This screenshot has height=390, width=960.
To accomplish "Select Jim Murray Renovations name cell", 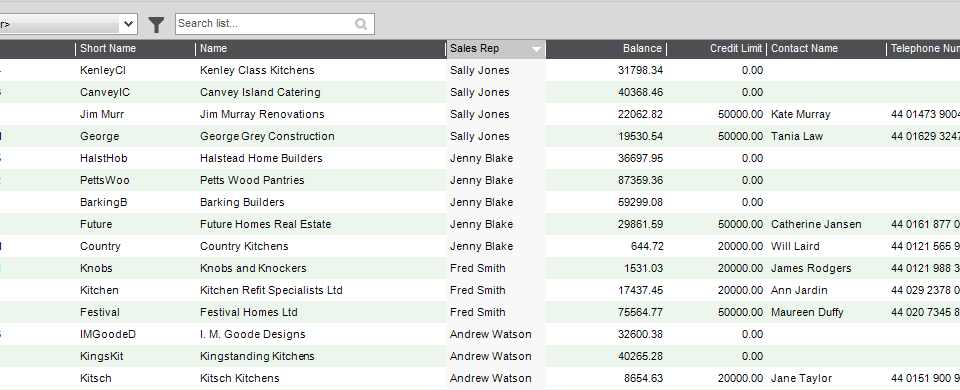I will [x=262, y=114].
